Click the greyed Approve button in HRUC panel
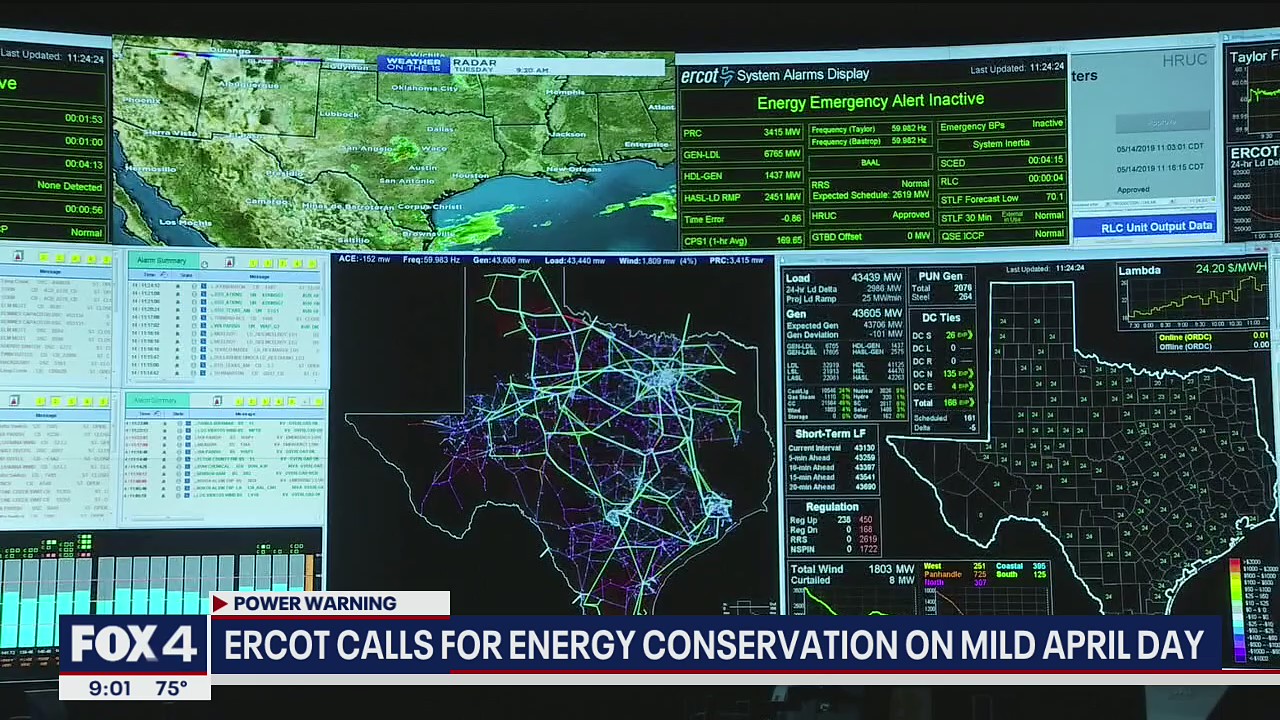Viewport: 1280px width, 720px height. click(1163, 122)
